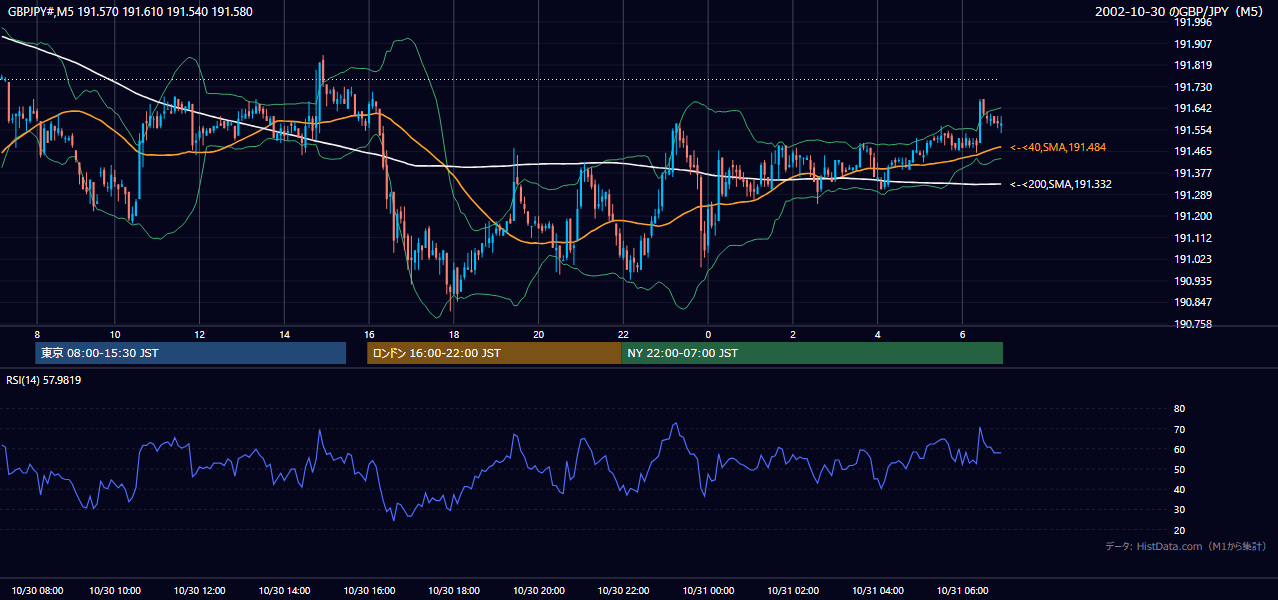Image resolution: width=1278 pixels, height=600 pixels.
Task: Click price axis label 191.023
Action: [1192, 260]
